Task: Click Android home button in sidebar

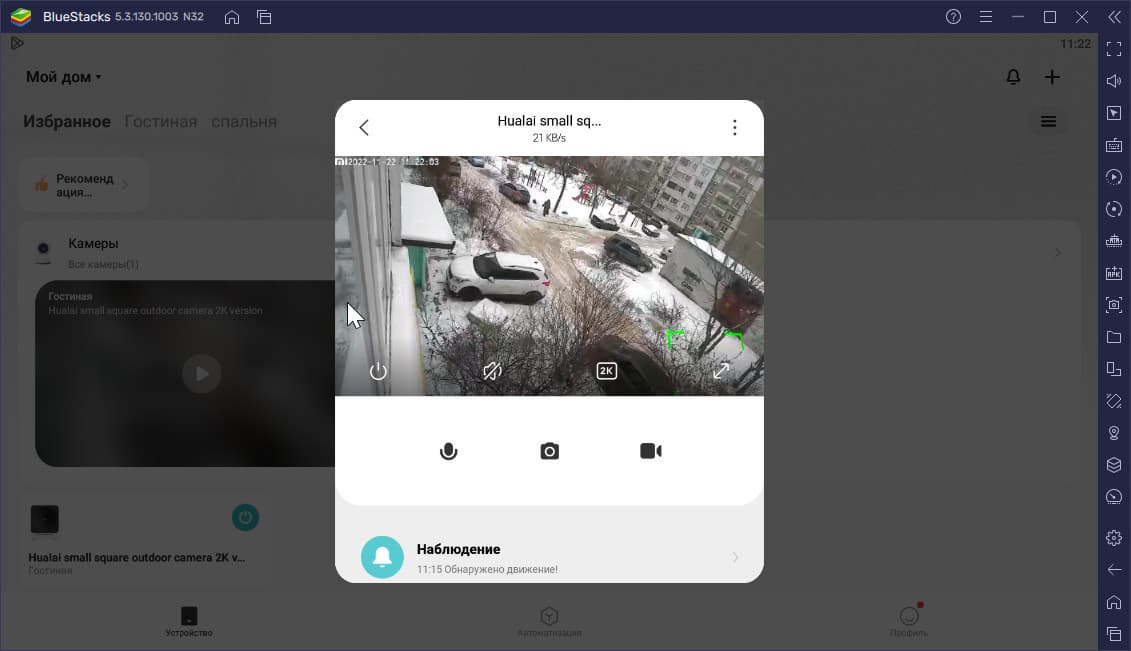Action: pyautogui.click(x=1114, y=602)
